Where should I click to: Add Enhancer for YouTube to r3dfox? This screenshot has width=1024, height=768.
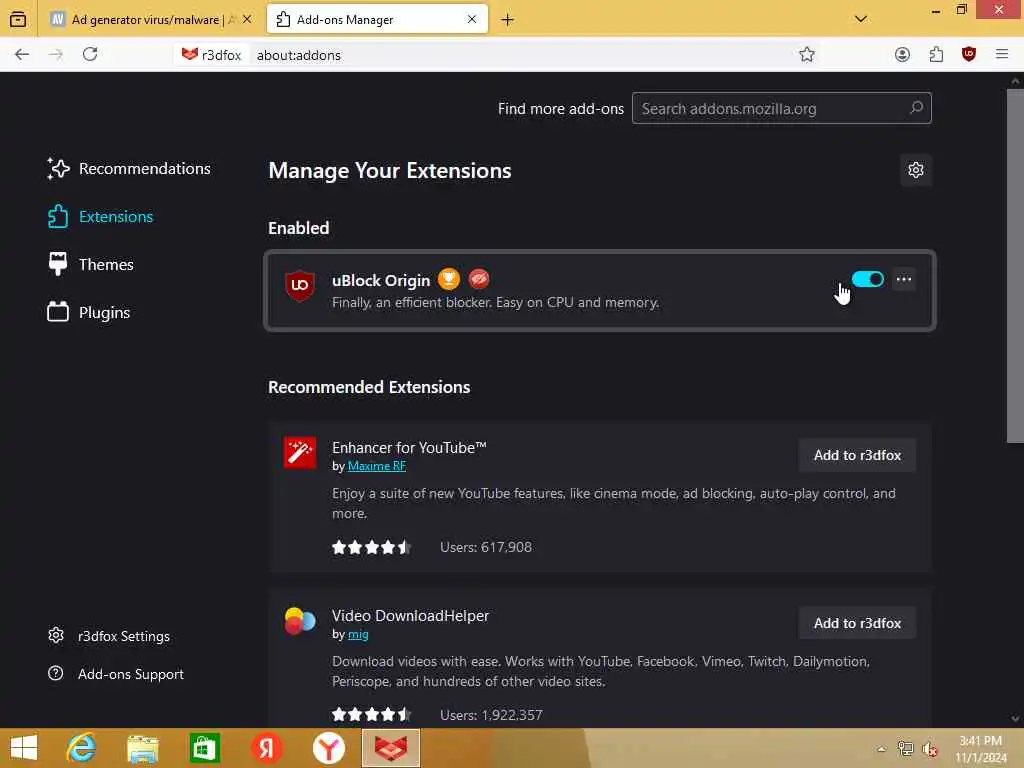coord(857,455)
